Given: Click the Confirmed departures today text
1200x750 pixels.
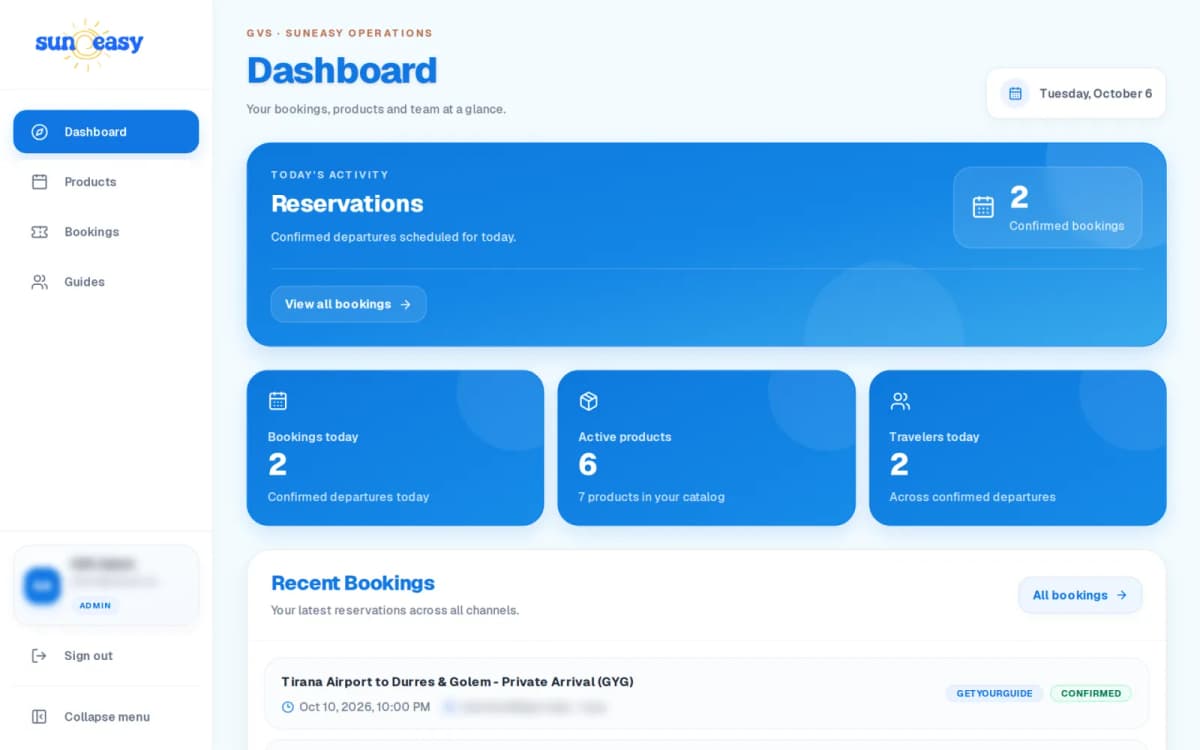Looking at the screenshot, I should 348,497.
